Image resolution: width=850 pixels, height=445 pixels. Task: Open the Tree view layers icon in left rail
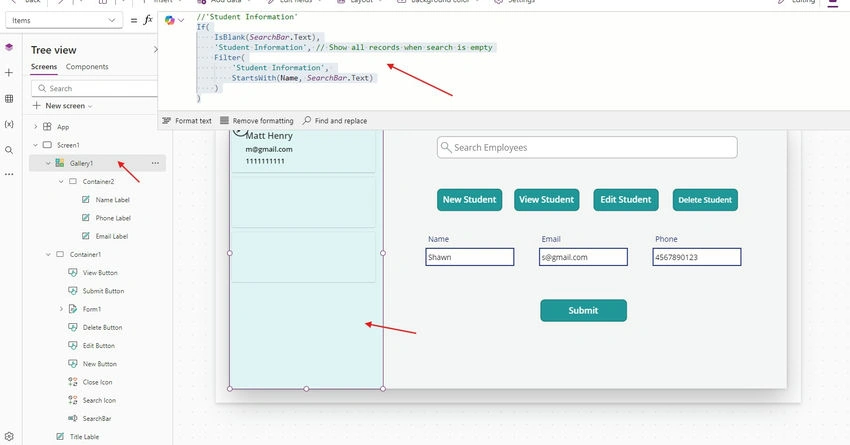(9, 47)
